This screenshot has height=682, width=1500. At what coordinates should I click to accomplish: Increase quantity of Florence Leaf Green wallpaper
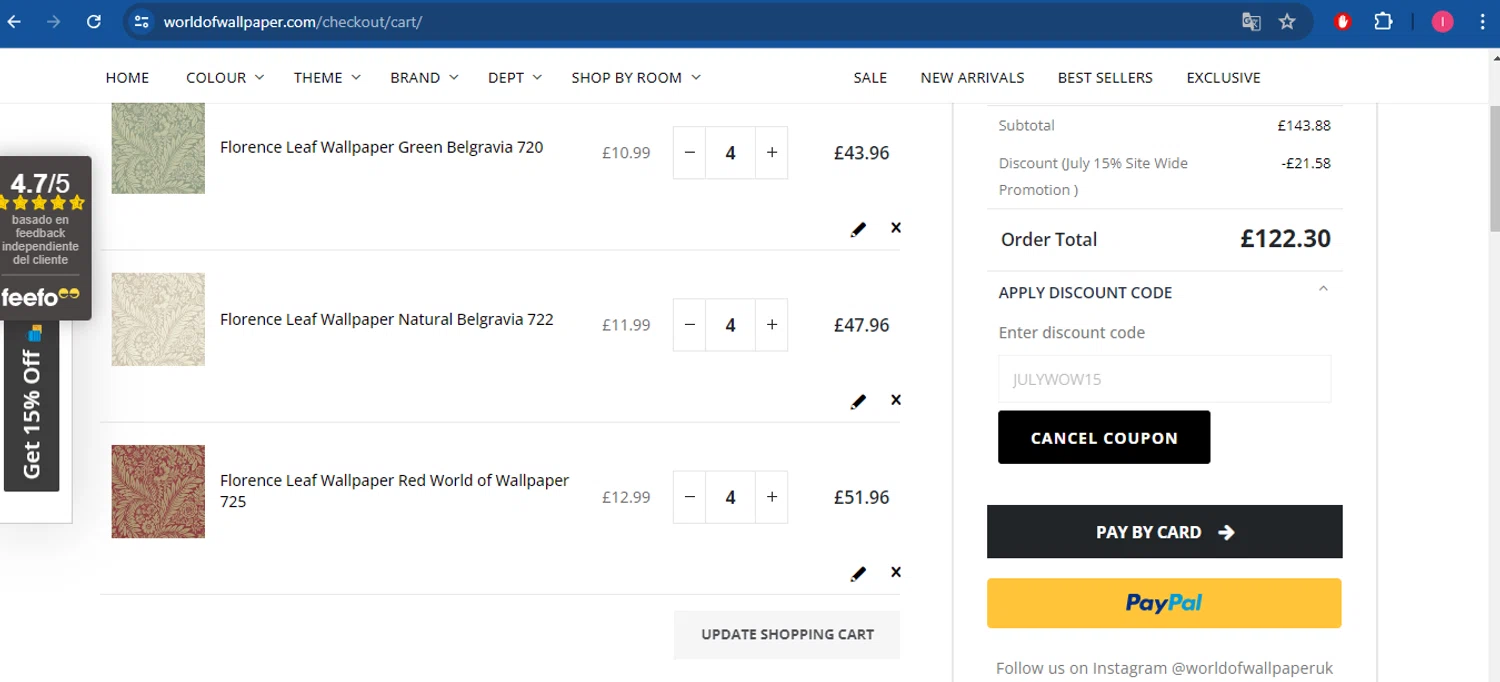click(x=771, y=153)
